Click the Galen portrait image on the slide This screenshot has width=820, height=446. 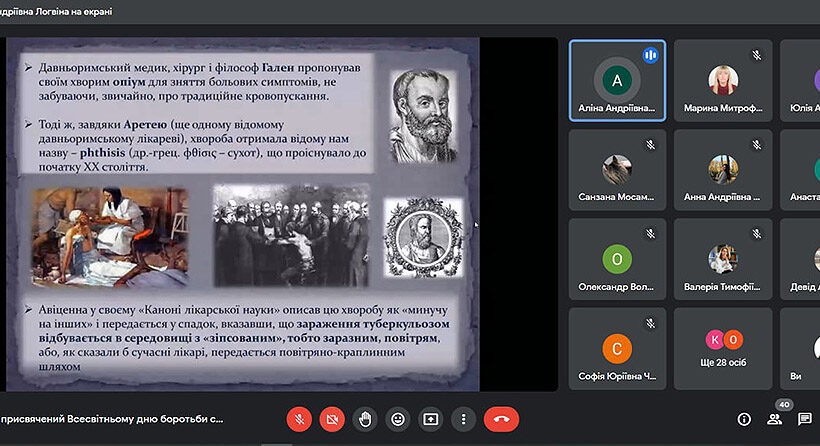tap(424, 117)
